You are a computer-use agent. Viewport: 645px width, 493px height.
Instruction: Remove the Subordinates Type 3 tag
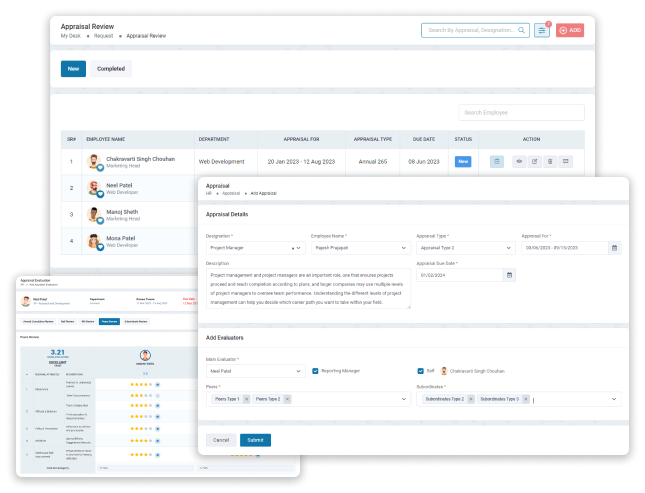[x=525, y=399]
